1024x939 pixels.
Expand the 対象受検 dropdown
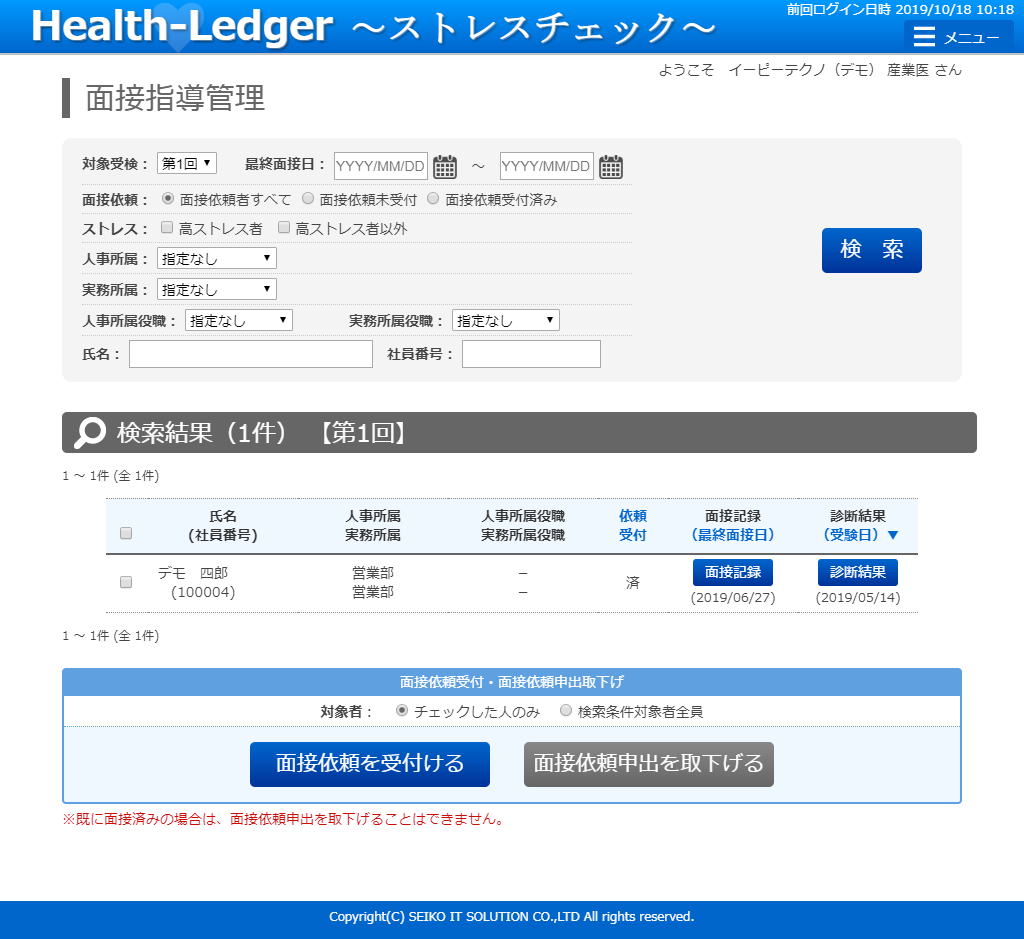point(187,163)
